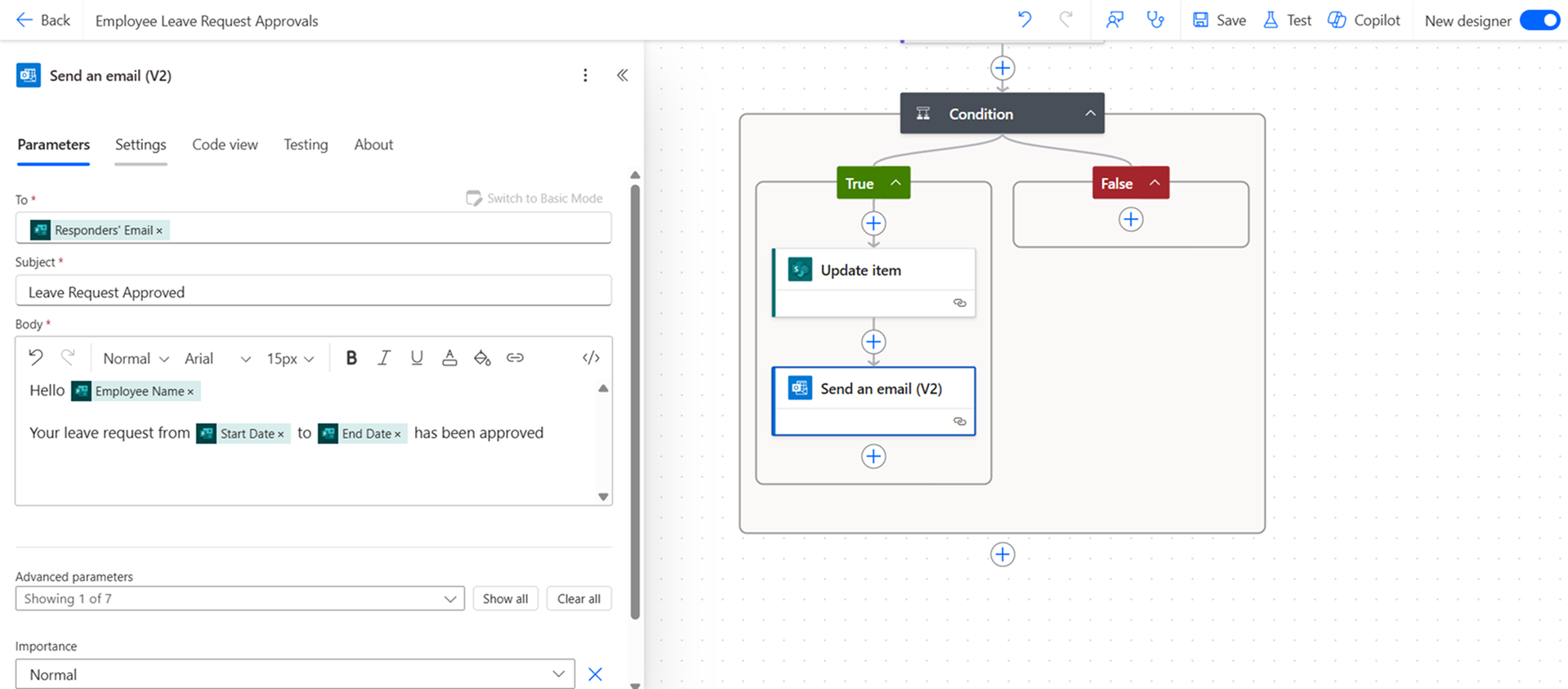Undo in the body editor toolbar

[36, 357]
